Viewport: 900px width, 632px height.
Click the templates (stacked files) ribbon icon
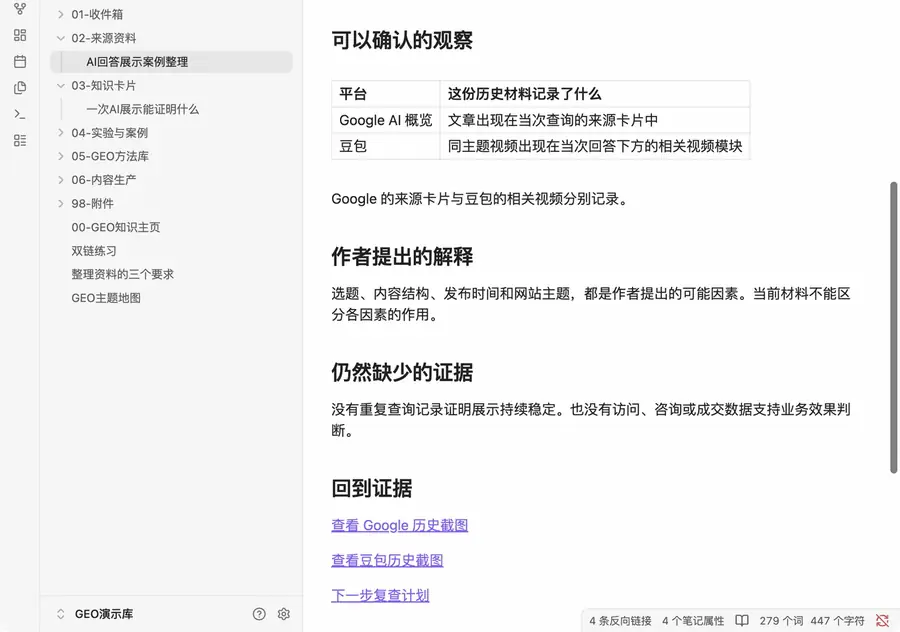pos(20,88)
